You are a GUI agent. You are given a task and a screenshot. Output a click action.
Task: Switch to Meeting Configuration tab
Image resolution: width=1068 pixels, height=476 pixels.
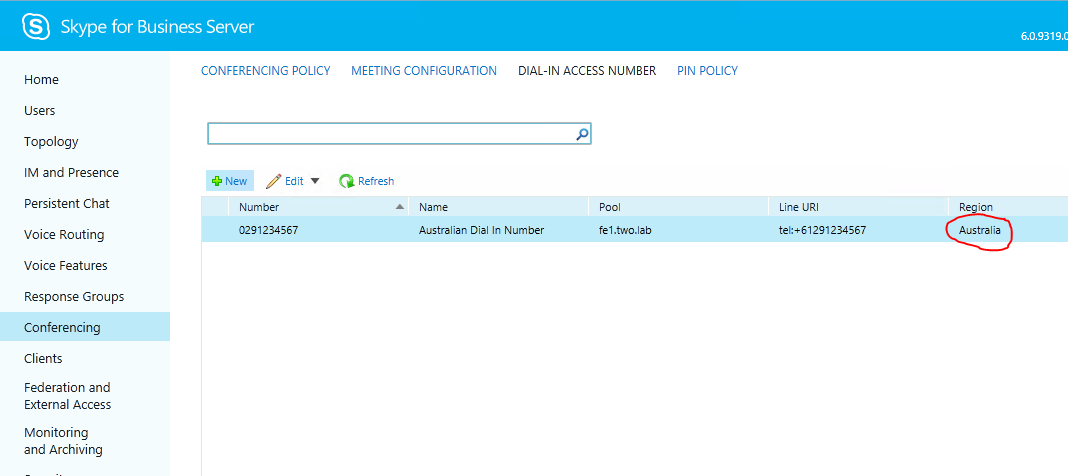[424, 71]
